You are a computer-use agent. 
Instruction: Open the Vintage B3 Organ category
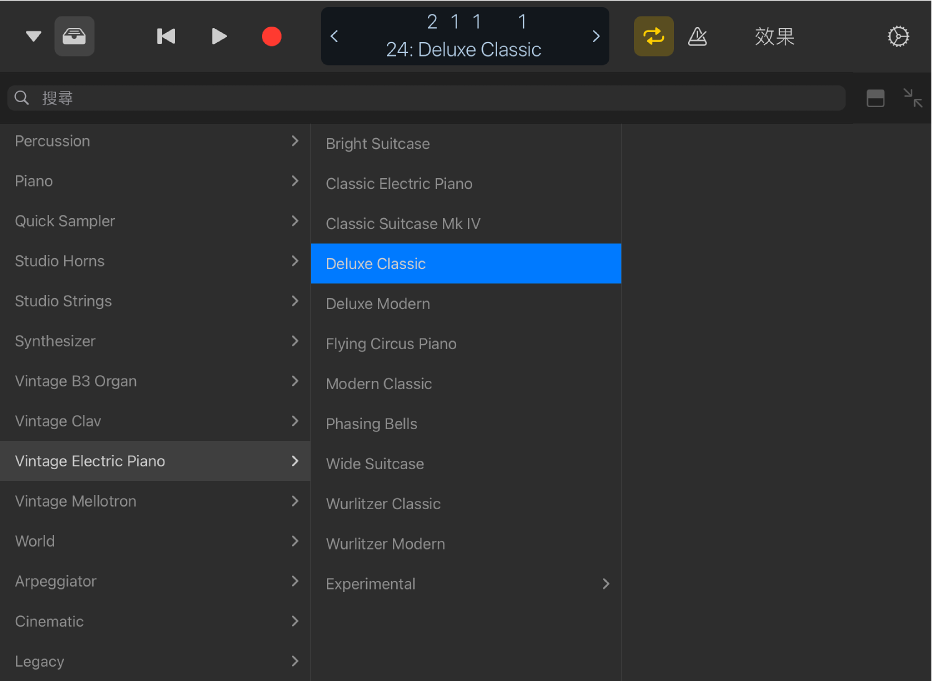155,381
